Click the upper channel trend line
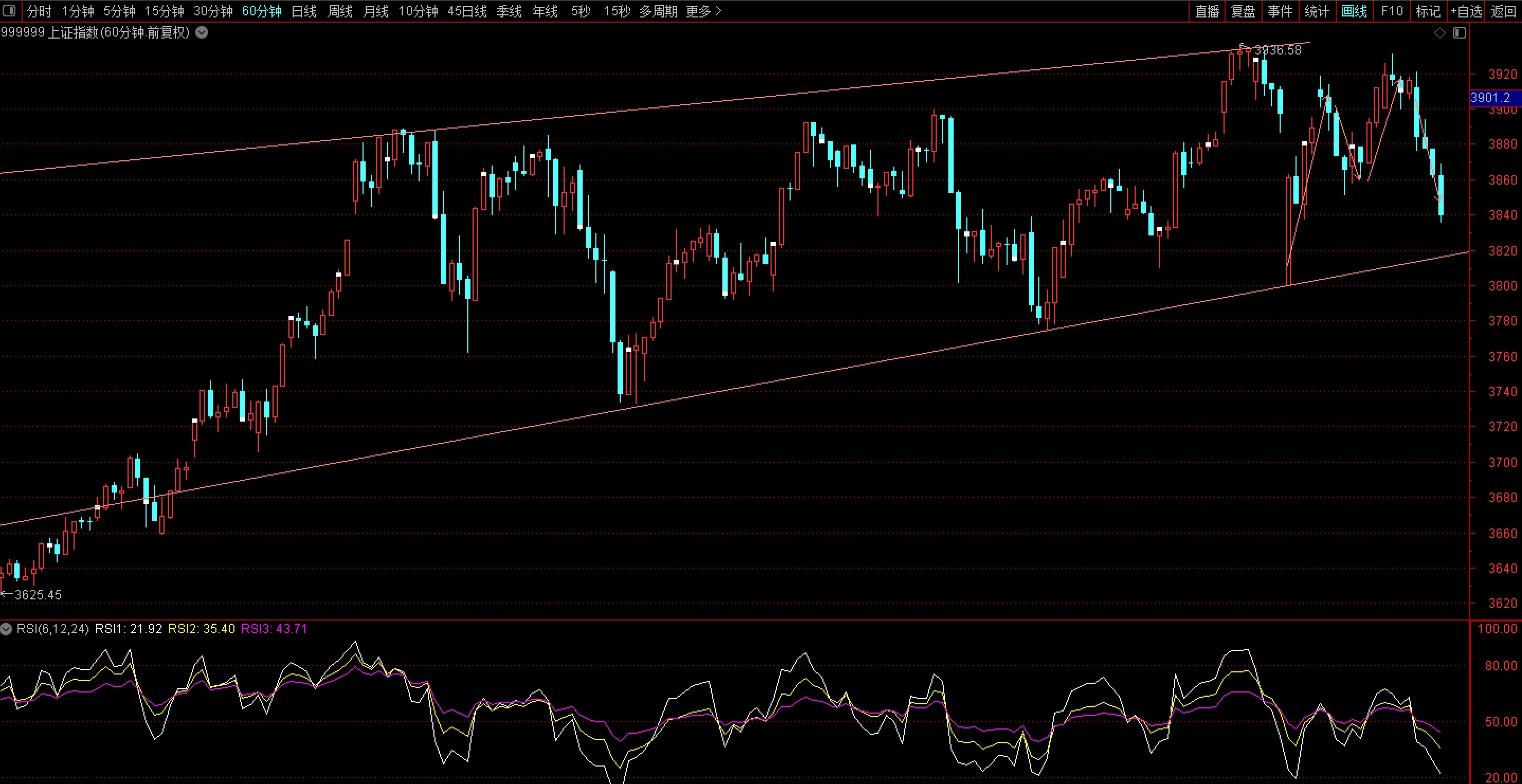The image size is (1522, 784). 709,102
